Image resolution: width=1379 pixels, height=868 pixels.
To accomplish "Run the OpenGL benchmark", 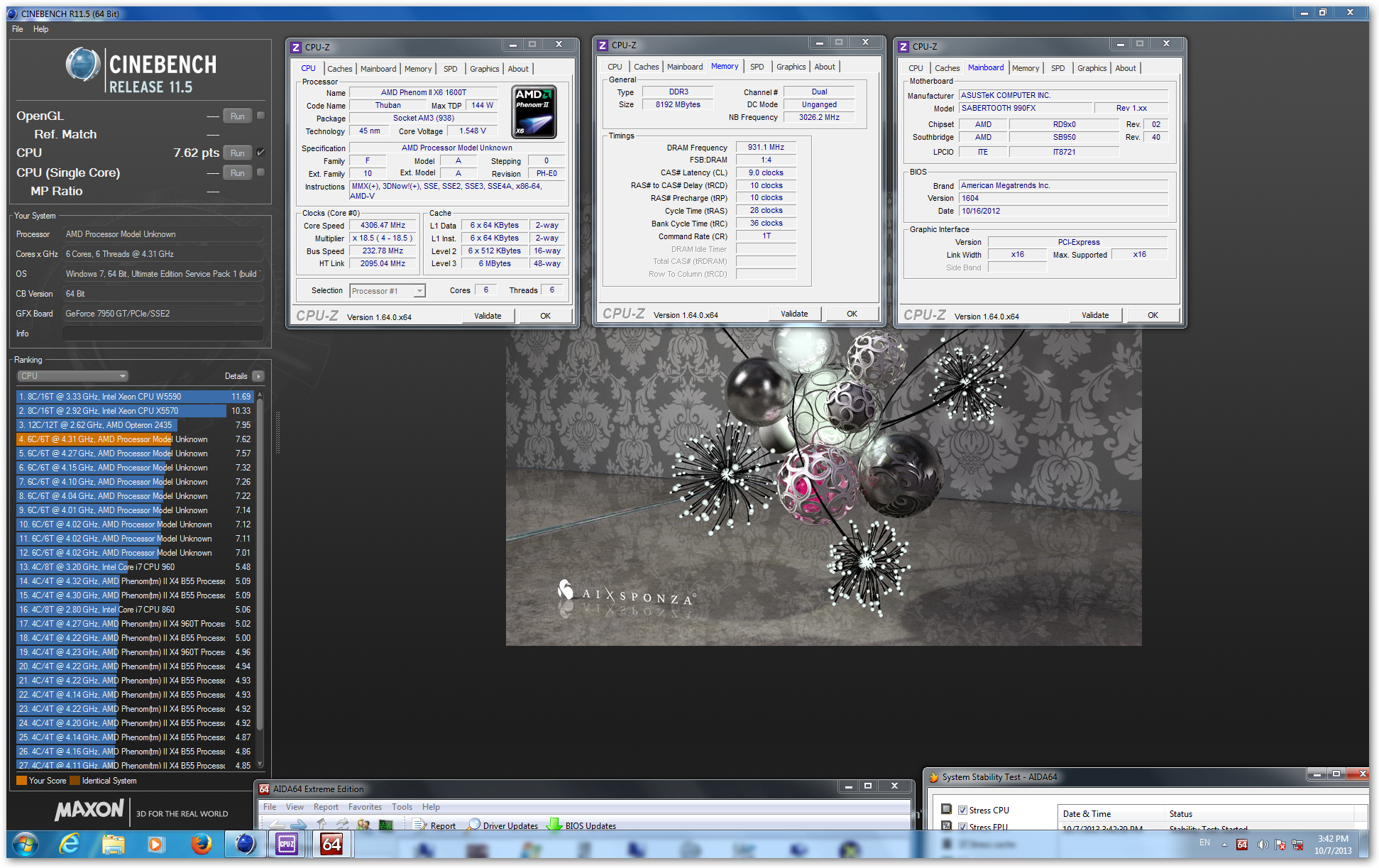I will (x=237, y=116).
